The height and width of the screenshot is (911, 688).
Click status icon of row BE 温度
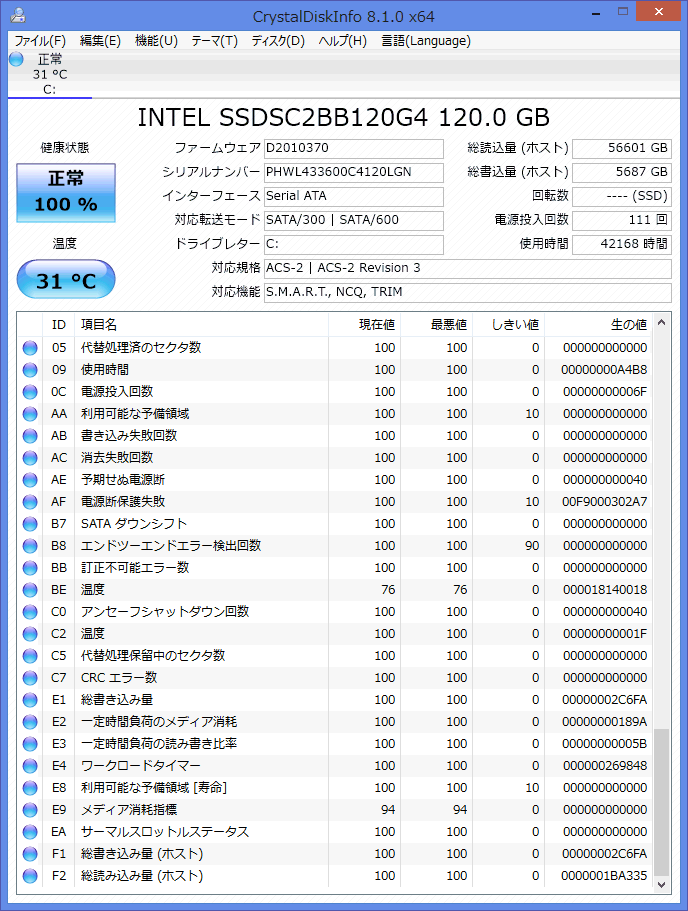tap(30, 590)
